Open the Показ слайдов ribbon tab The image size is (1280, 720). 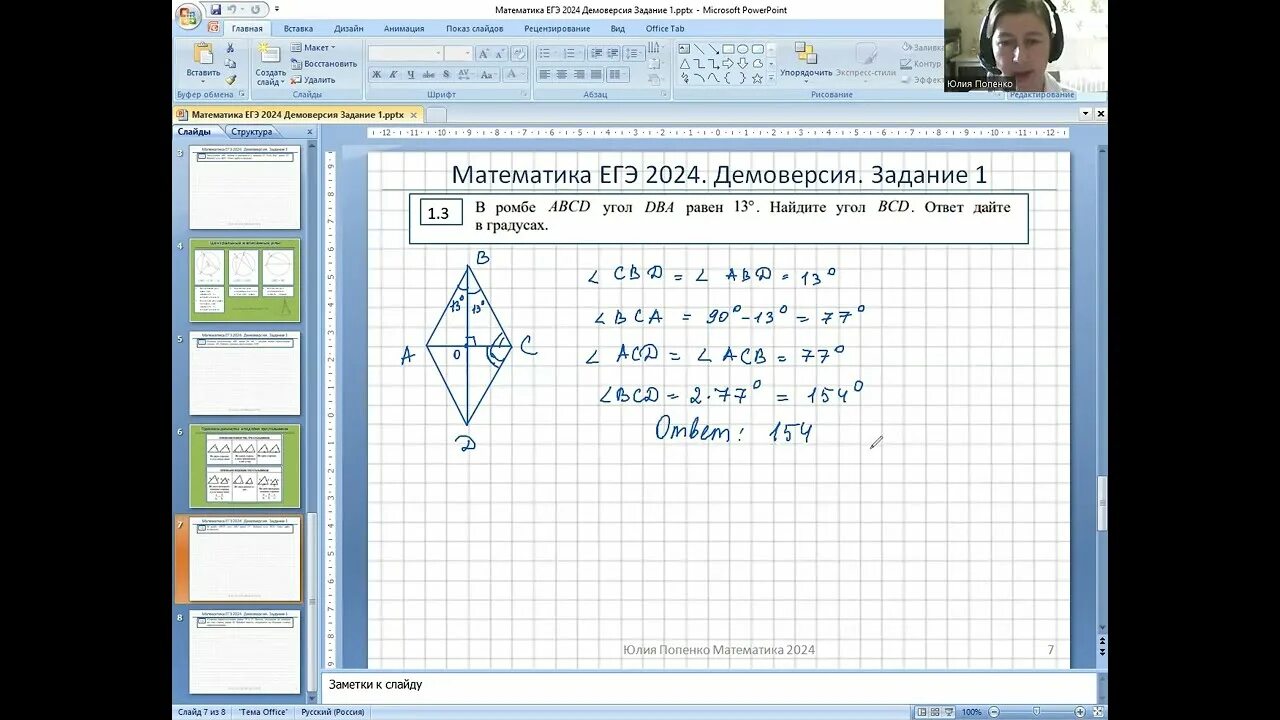pyautogui.click(x=475, y=29)
